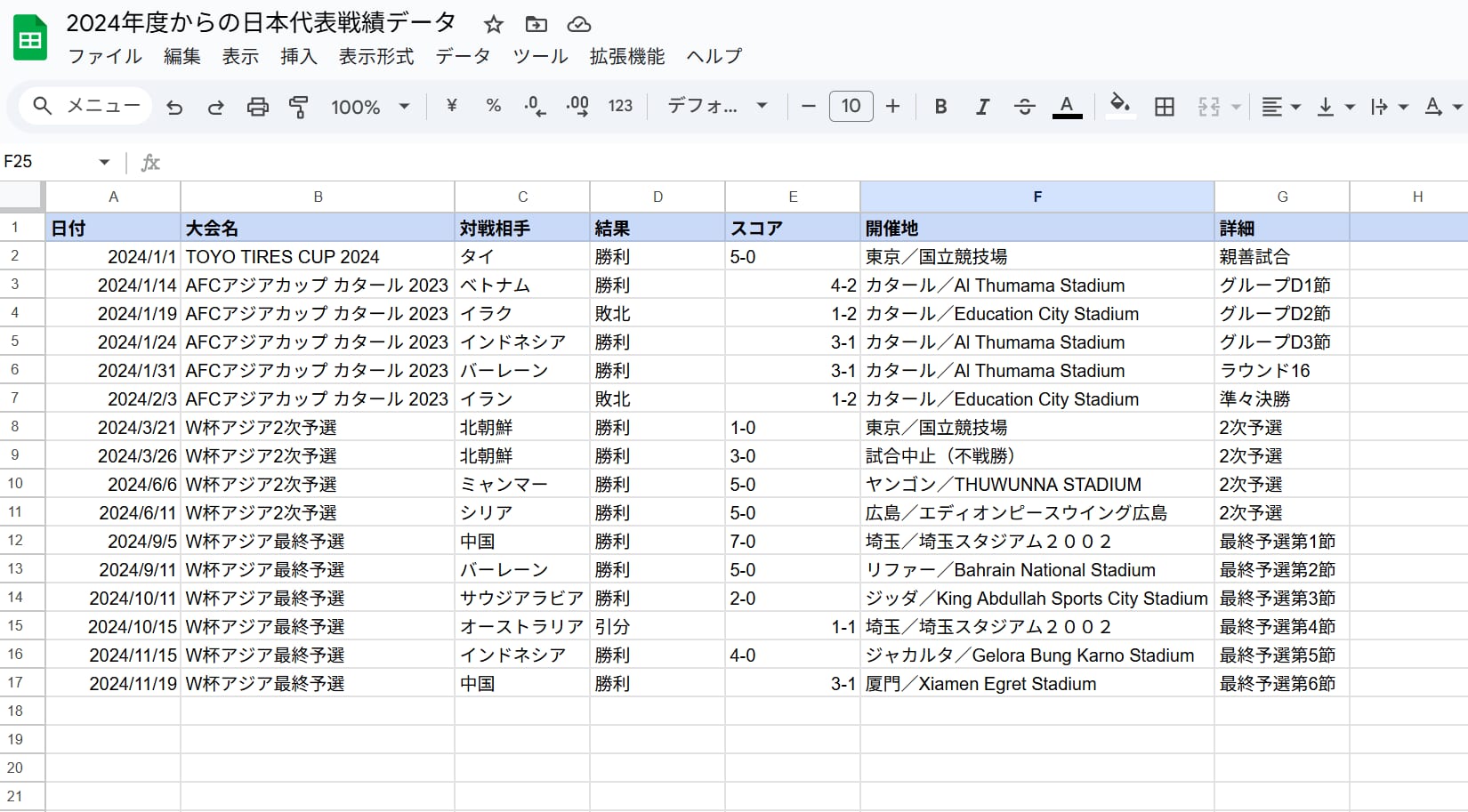Open the 拡張機能 menu
Screen dimensions: 1468x812
click(x=627, y=56)
